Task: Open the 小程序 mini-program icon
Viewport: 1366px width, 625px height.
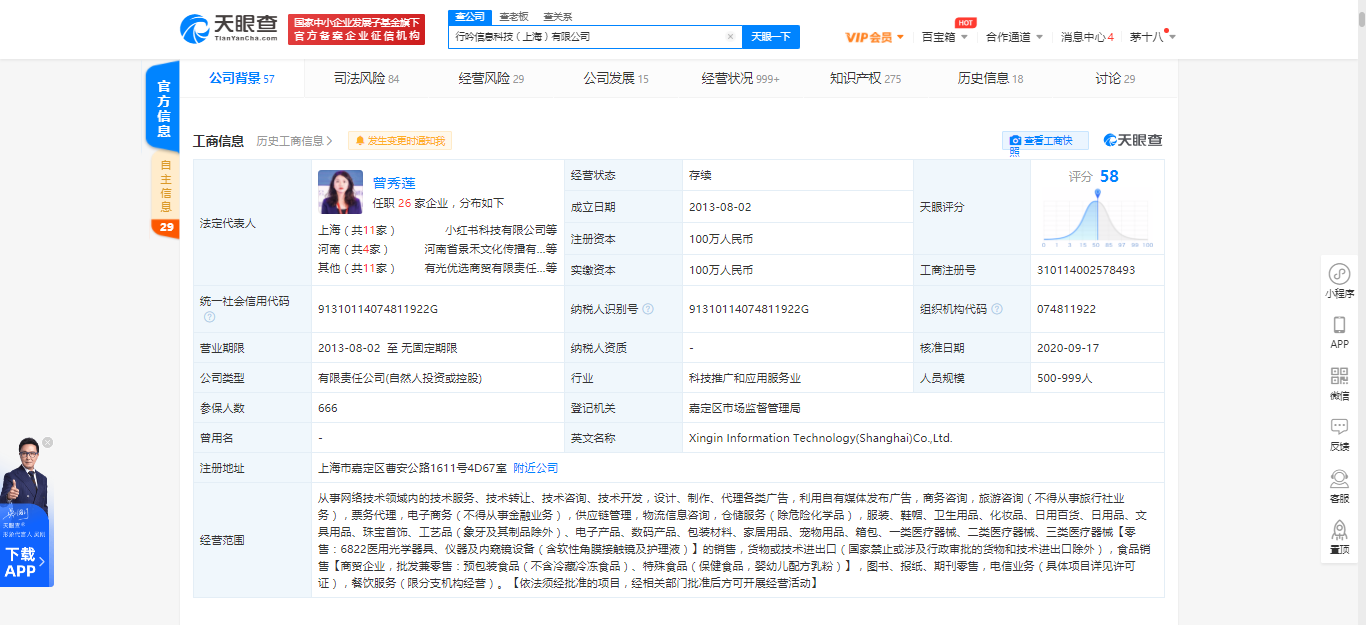Action: click(x=1339, y=274)
